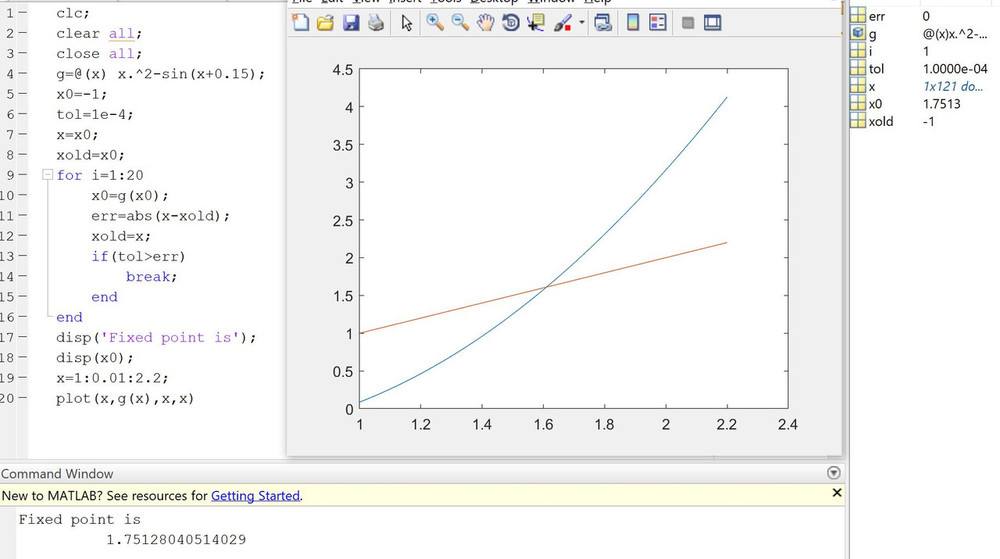Toggle the Edit Plot arrow tool
Screen dimensions: 1000x559
[407, 22]
